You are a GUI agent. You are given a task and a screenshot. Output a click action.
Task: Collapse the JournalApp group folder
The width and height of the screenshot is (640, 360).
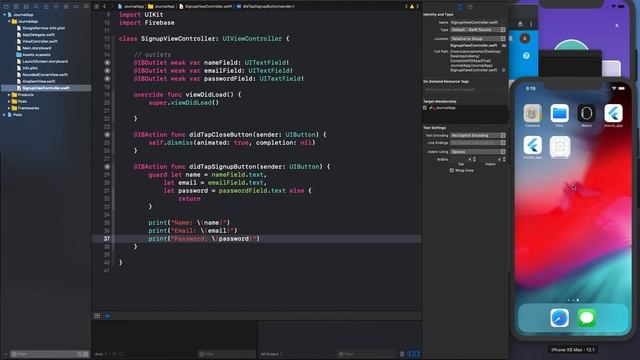tap(9, 21)
